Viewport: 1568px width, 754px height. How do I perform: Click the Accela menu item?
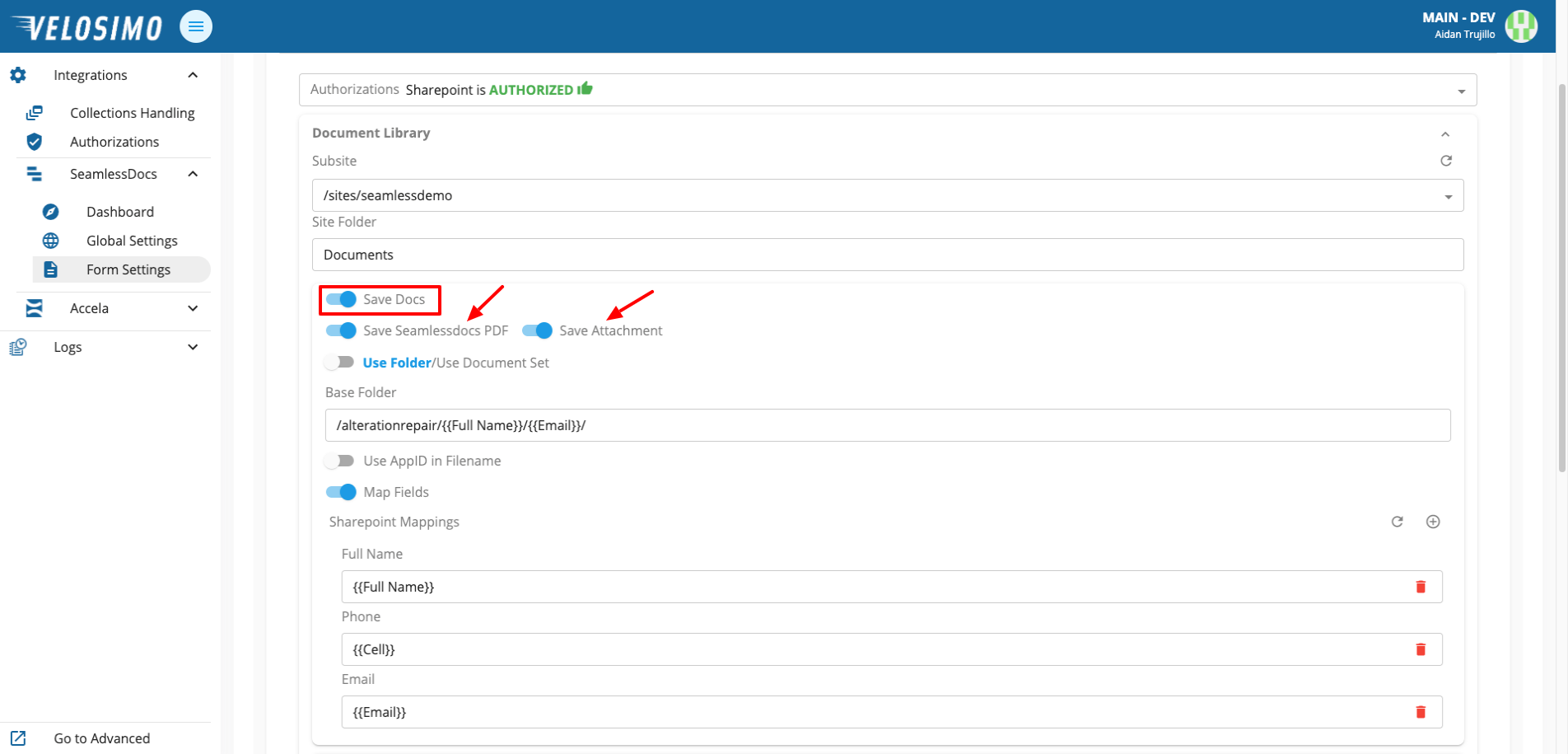point(89,308)
